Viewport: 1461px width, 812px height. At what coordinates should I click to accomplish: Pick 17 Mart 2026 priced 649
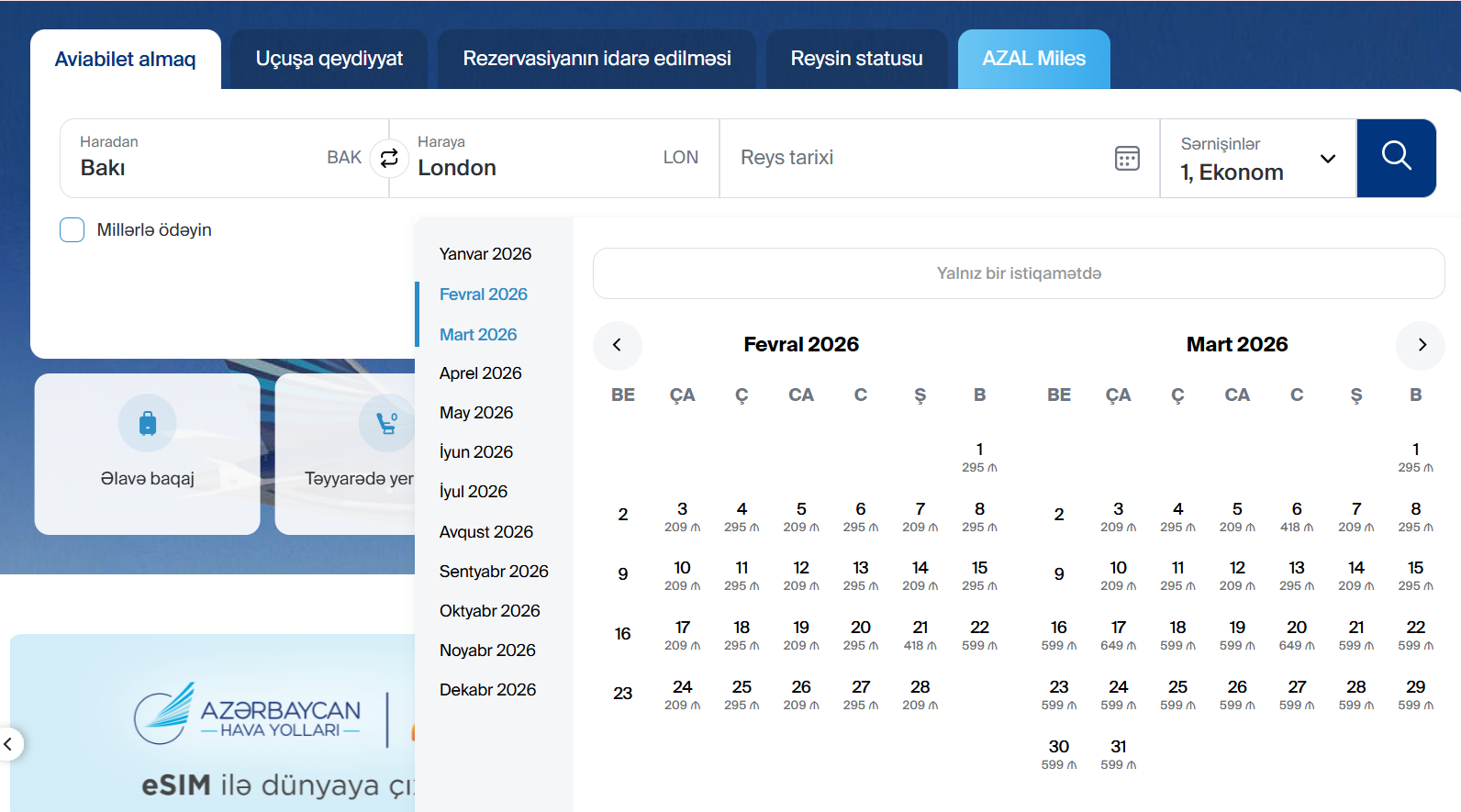[1118, 635]
